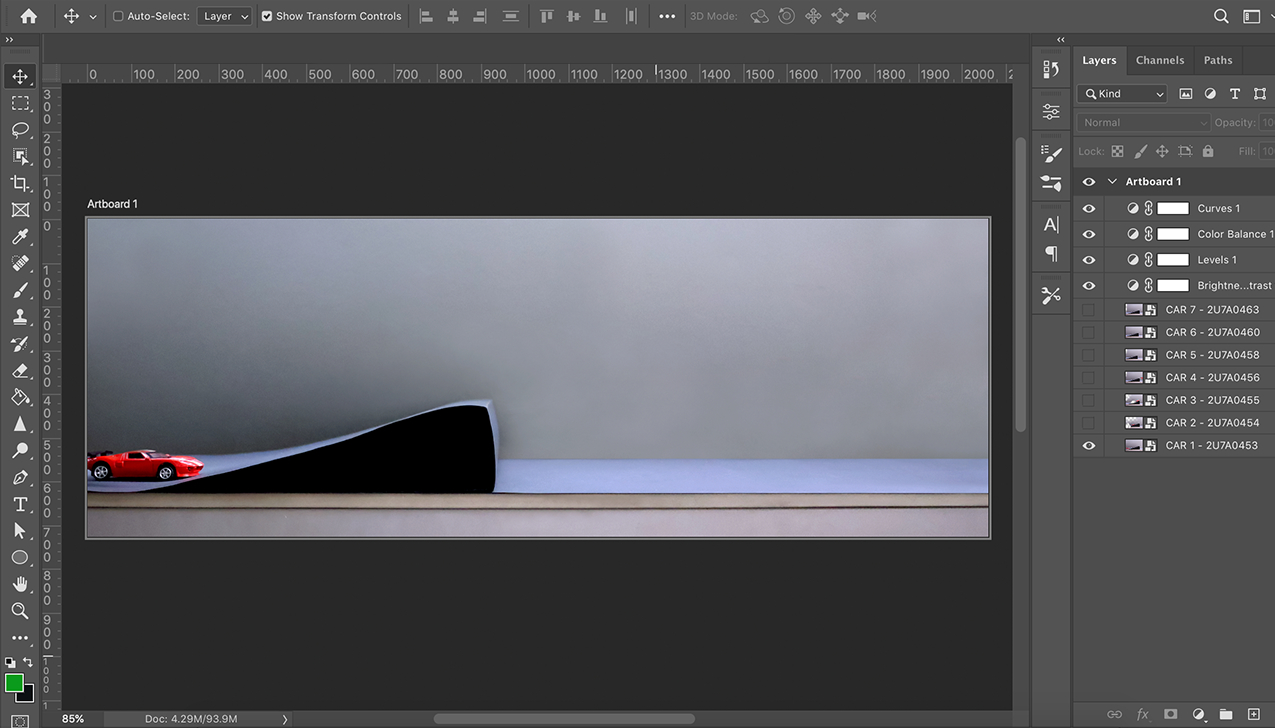The image size is (1275, 728).
Task: Hide the Curves 1 adjustment layer
Action: 1089,208
